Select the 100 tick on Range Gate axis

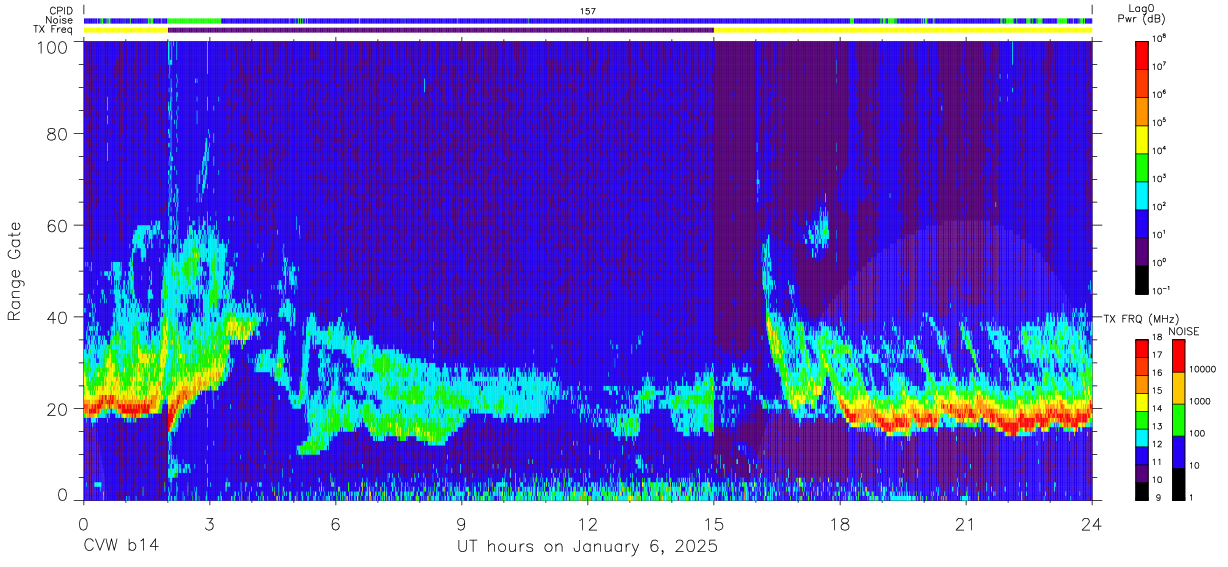click(54, 47)
